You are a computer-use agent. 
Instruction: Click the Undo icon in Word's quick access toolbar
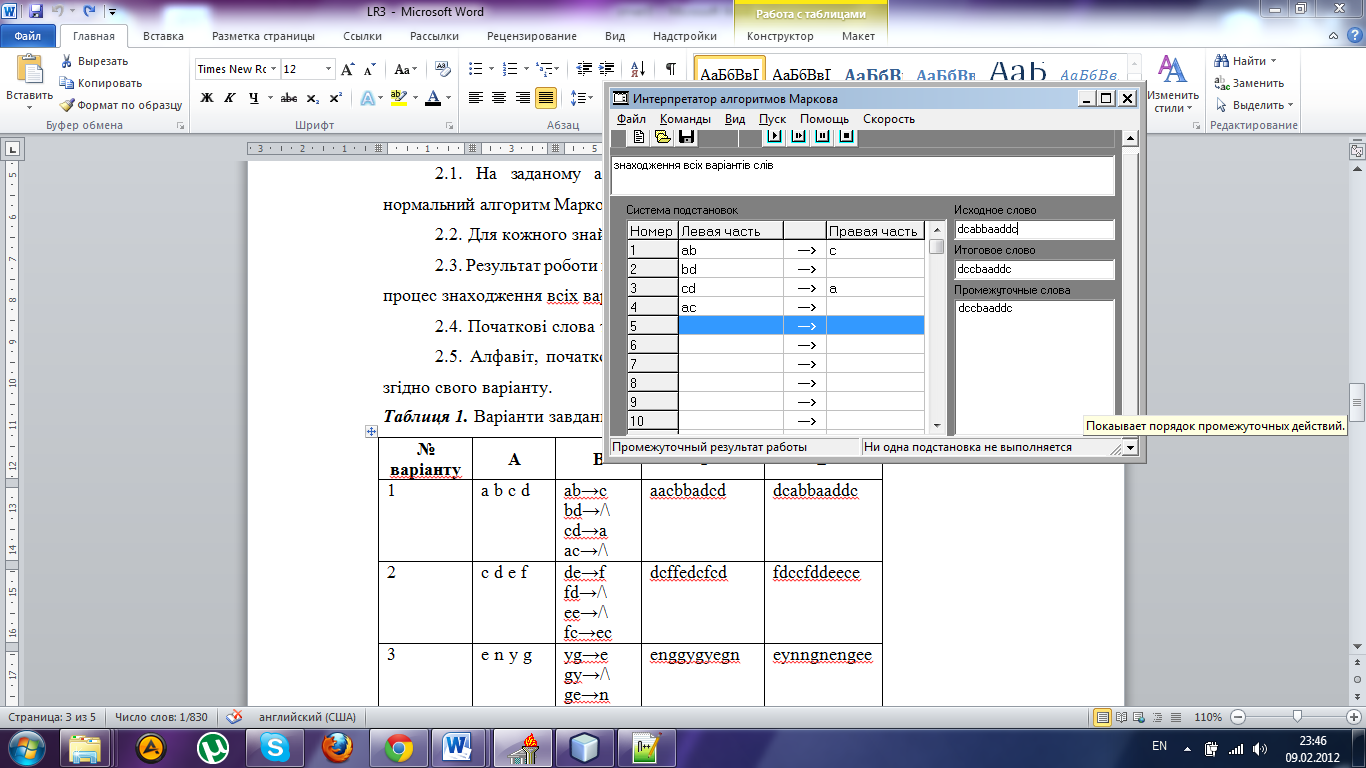(x=60, y=11)
